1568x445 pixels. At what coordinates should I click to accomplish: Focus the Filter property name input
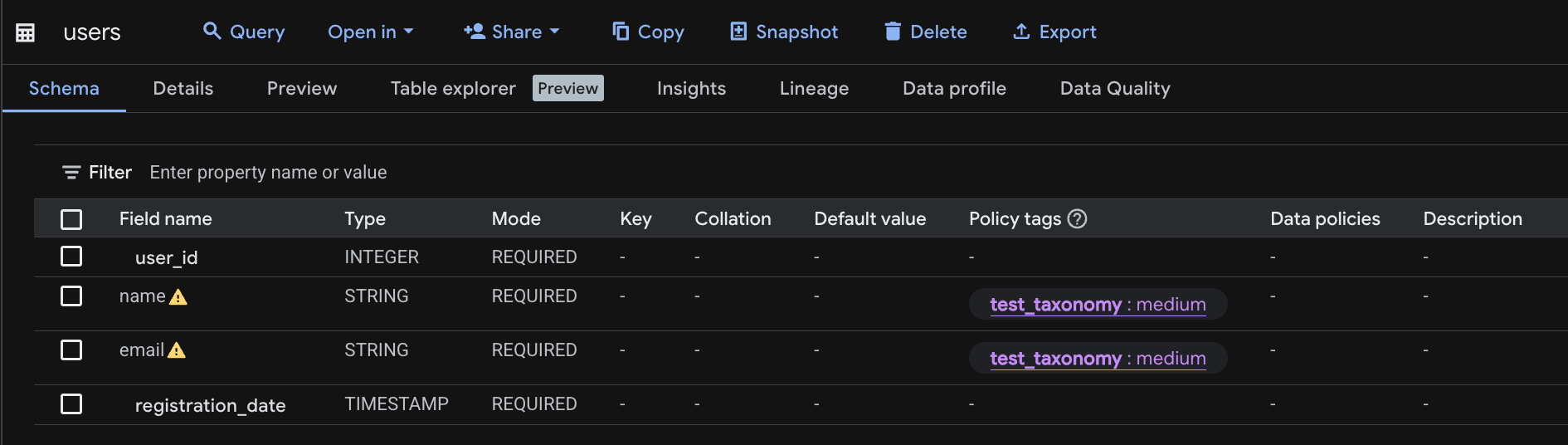(x=268, y=172)
